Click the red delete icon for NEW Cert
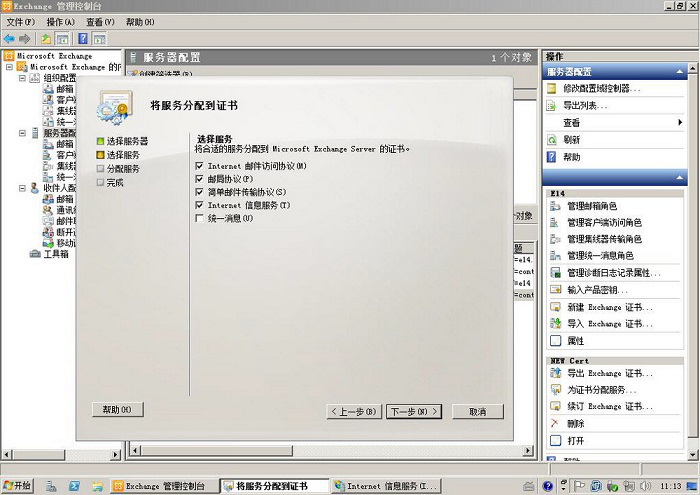 [x=555, y=423]
